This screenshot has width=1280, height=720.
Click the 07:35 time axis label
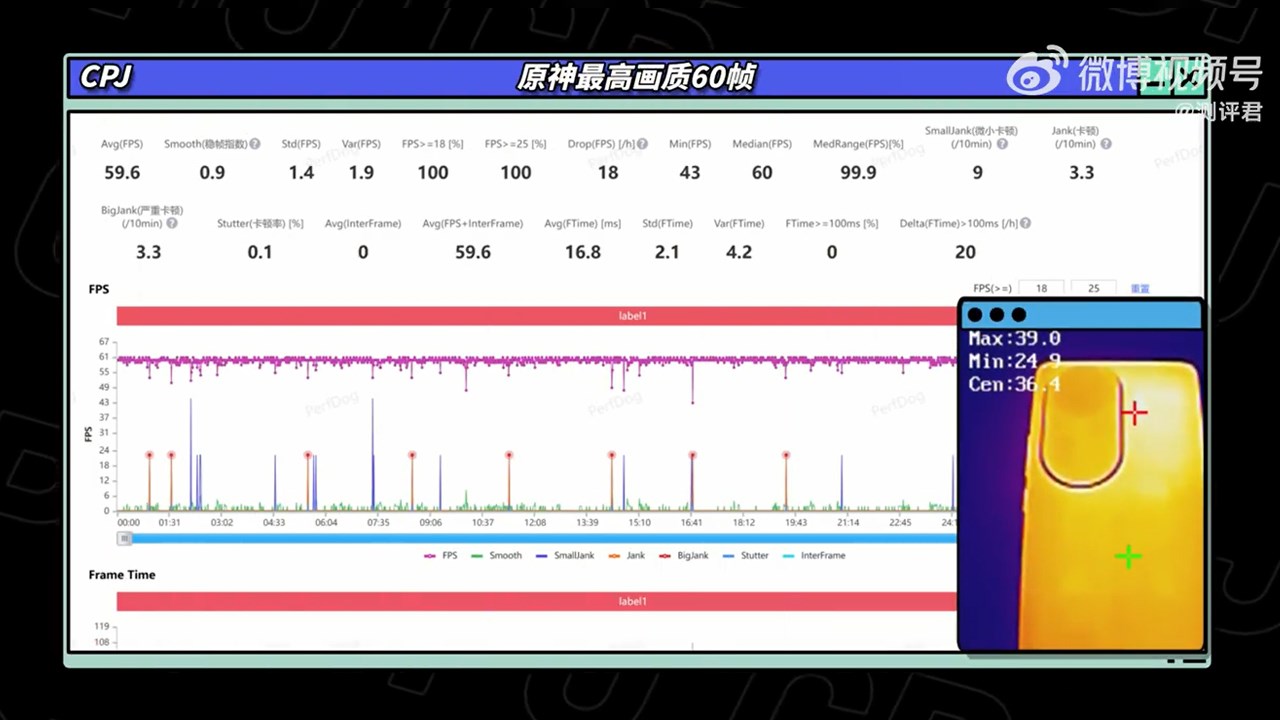378,523
